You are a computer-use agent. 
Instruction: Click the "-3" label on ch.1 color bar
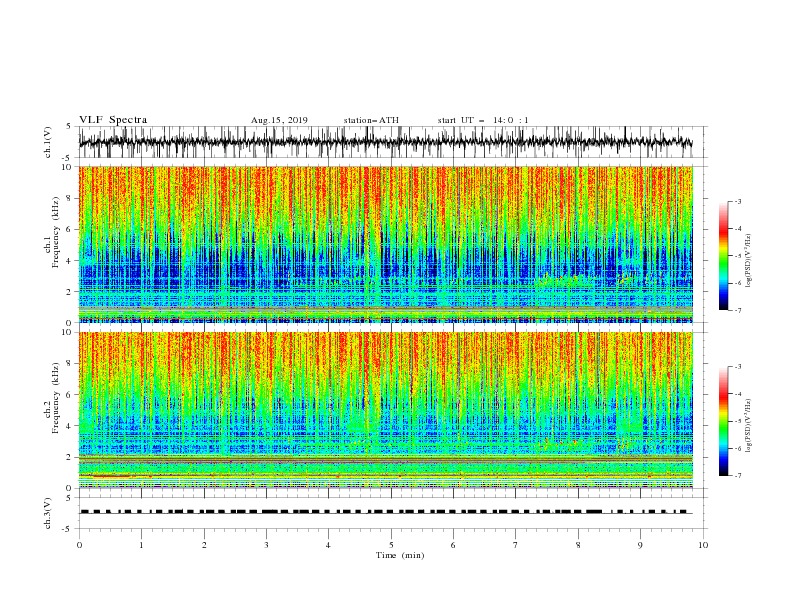[738, 201]
